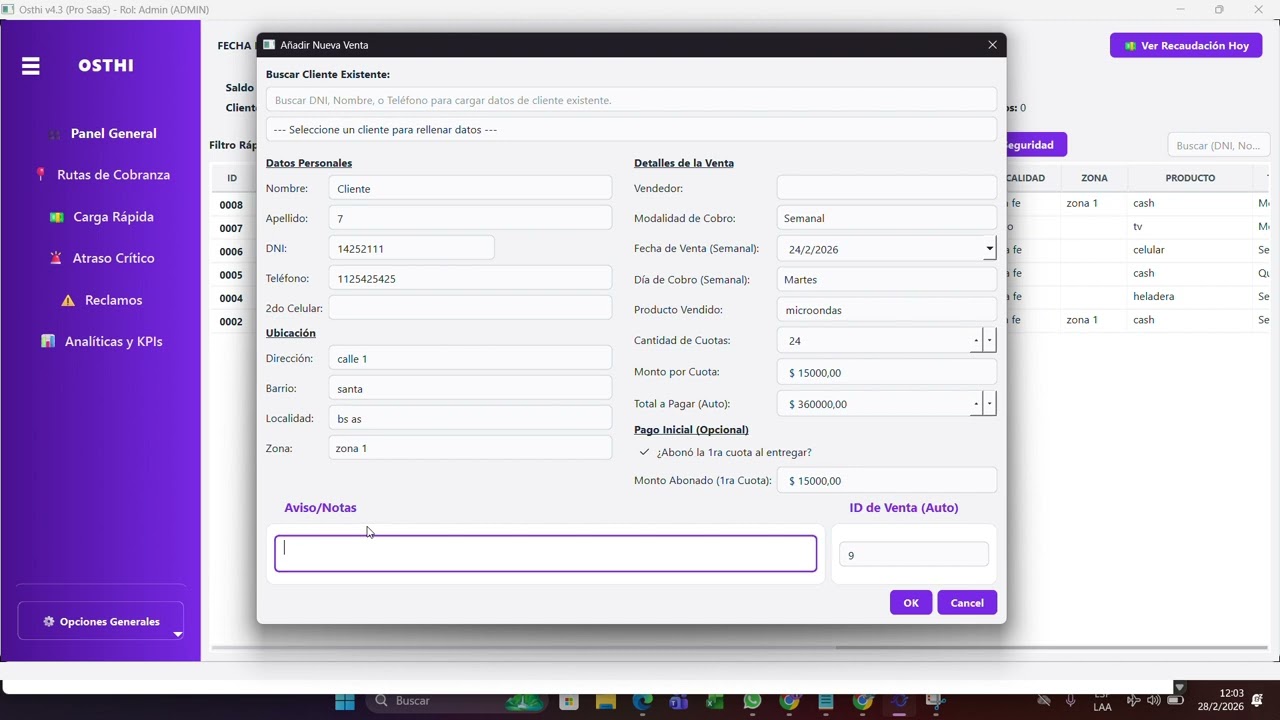The height and width of the screenshot is (720, 1280).
Task: Click the money icon beside Carga Rápida
Action: [57, 217]
